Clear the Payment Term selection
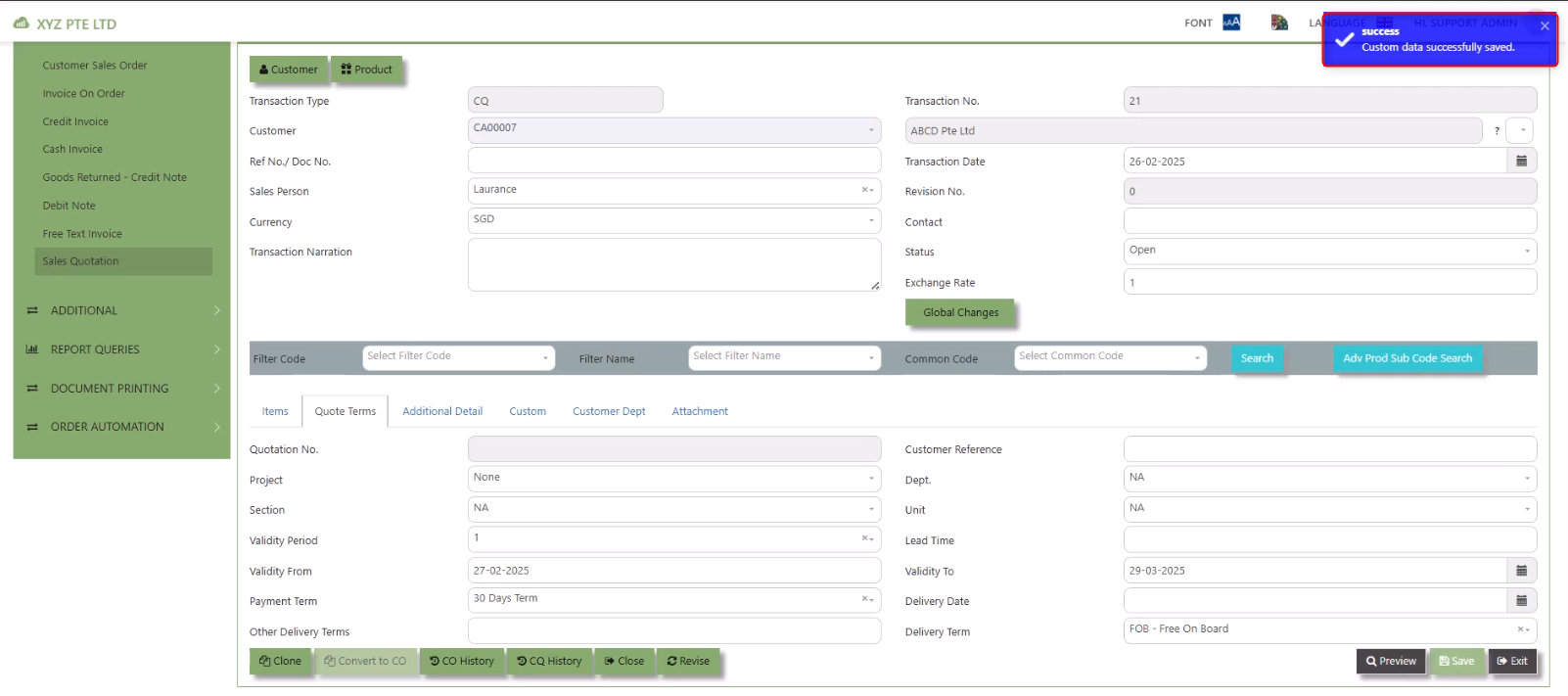 click(864, 599)
